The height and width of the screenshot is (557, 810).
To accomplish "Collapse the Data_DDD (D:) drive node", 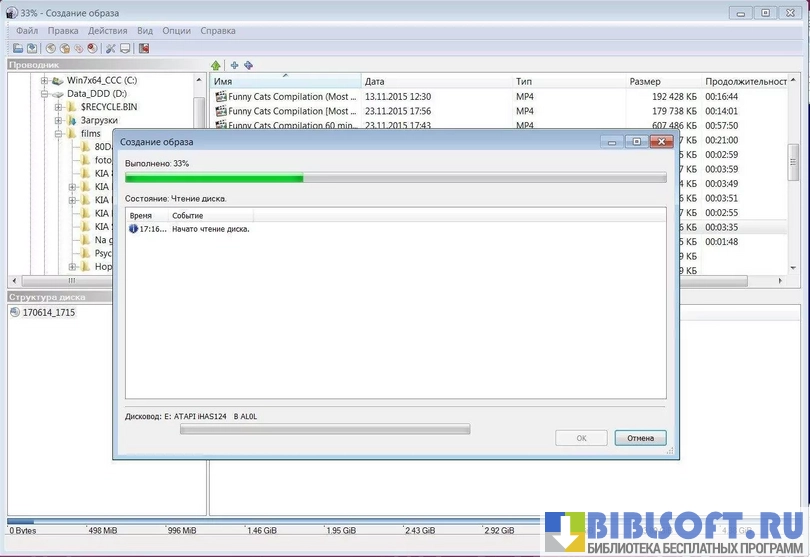I will [45, 94].
